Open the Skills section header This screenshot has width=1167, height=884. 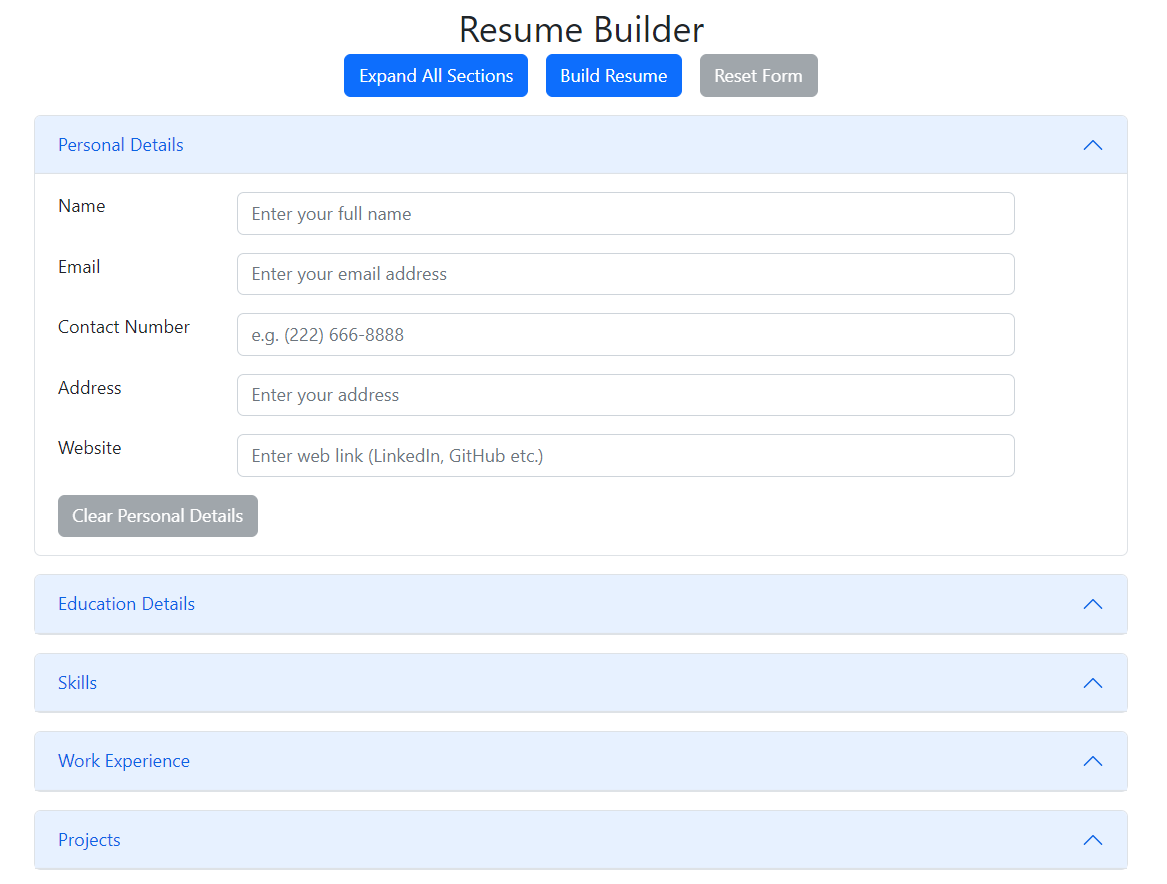click(x=581, y=683)
